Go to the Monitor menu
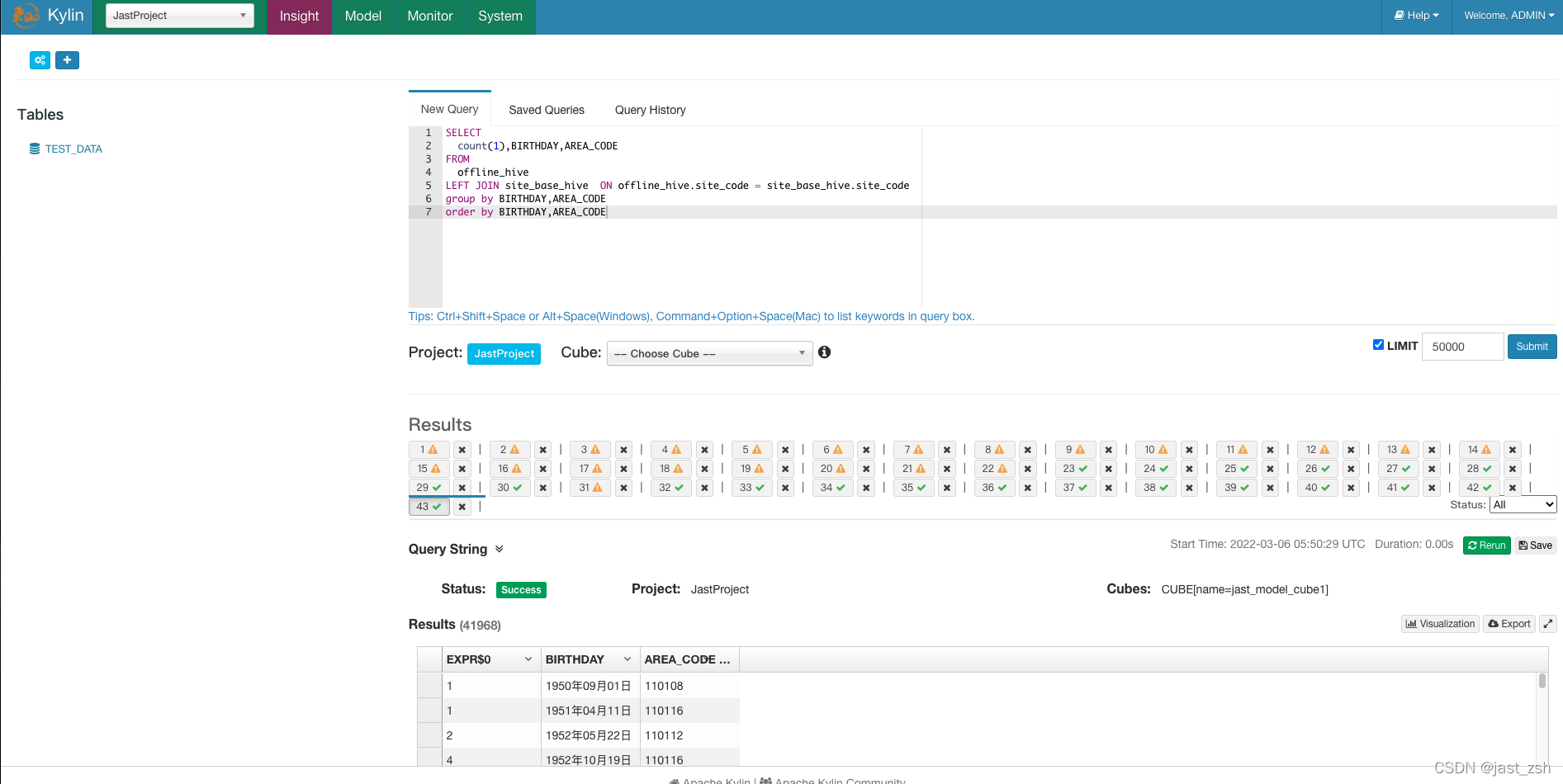1563x784 pixels. coord(430,17)
